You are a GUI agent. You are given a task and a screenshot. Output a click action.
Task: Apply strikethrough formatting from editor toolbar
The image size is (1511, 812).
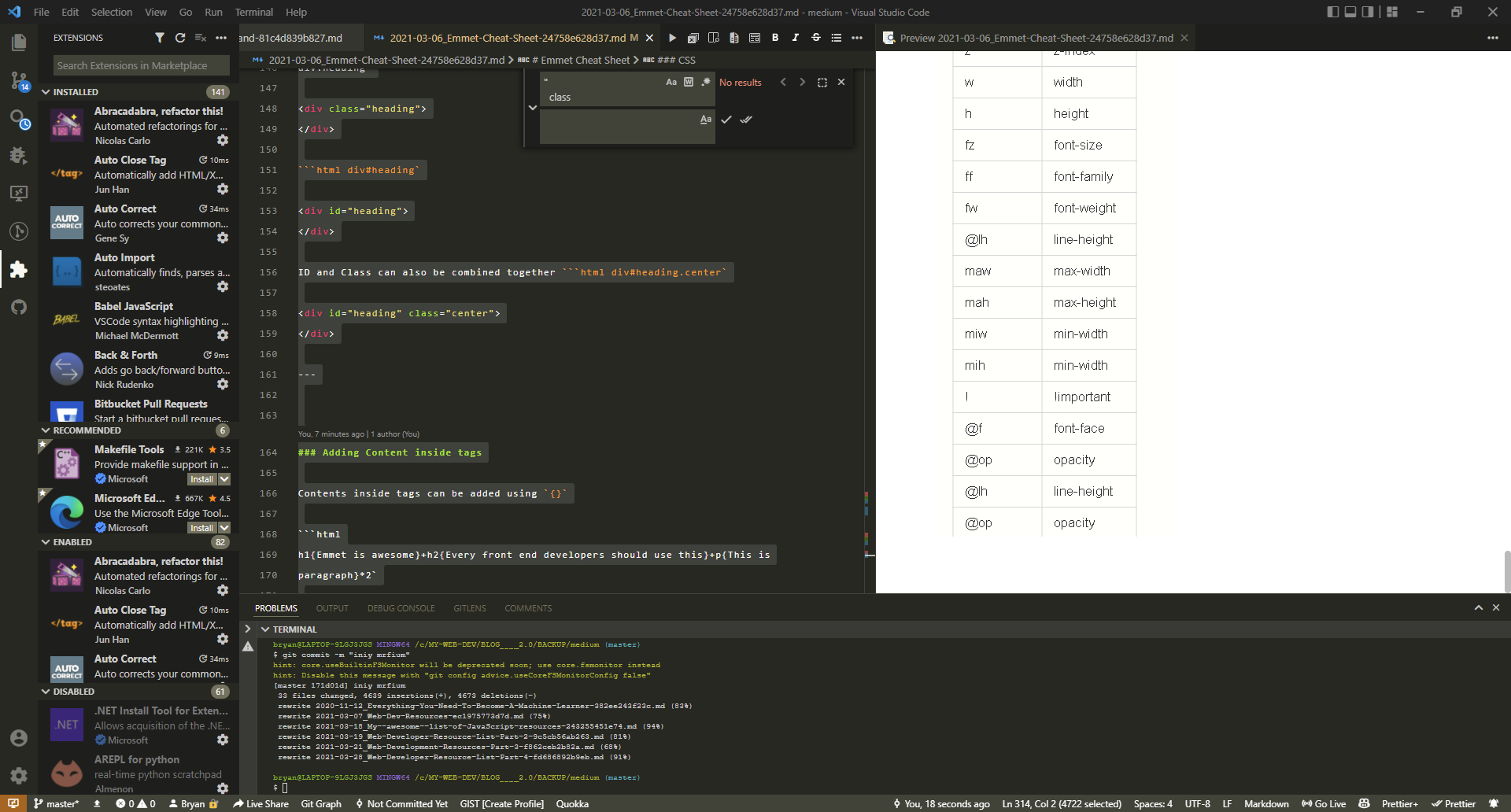tap(816, 38)
